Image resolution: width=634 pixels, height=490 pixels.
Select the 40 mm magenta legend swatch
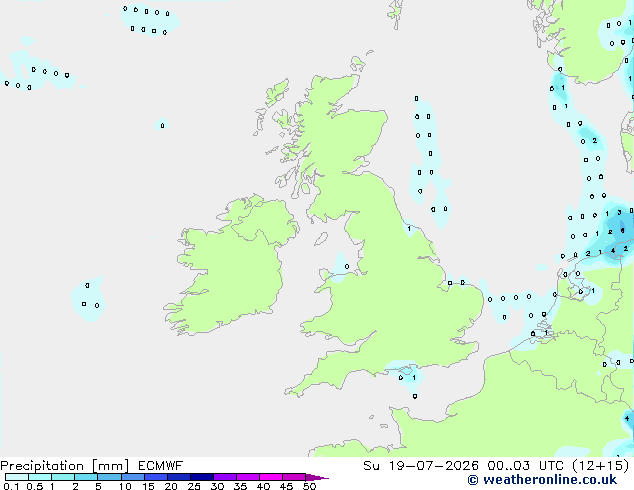(271, 477)
